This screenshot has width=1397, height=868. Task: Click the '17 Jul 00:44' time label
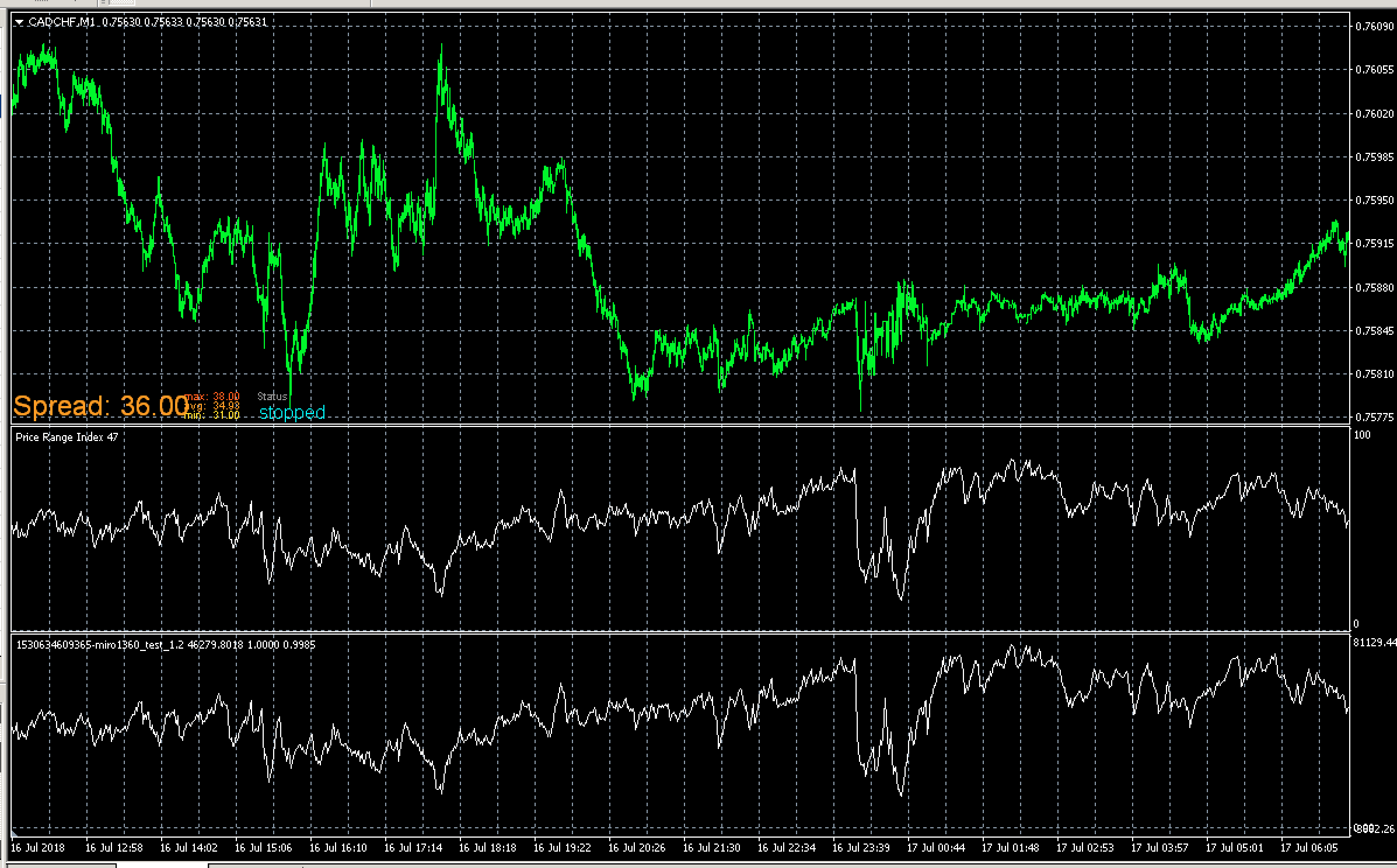coord(935,847)
